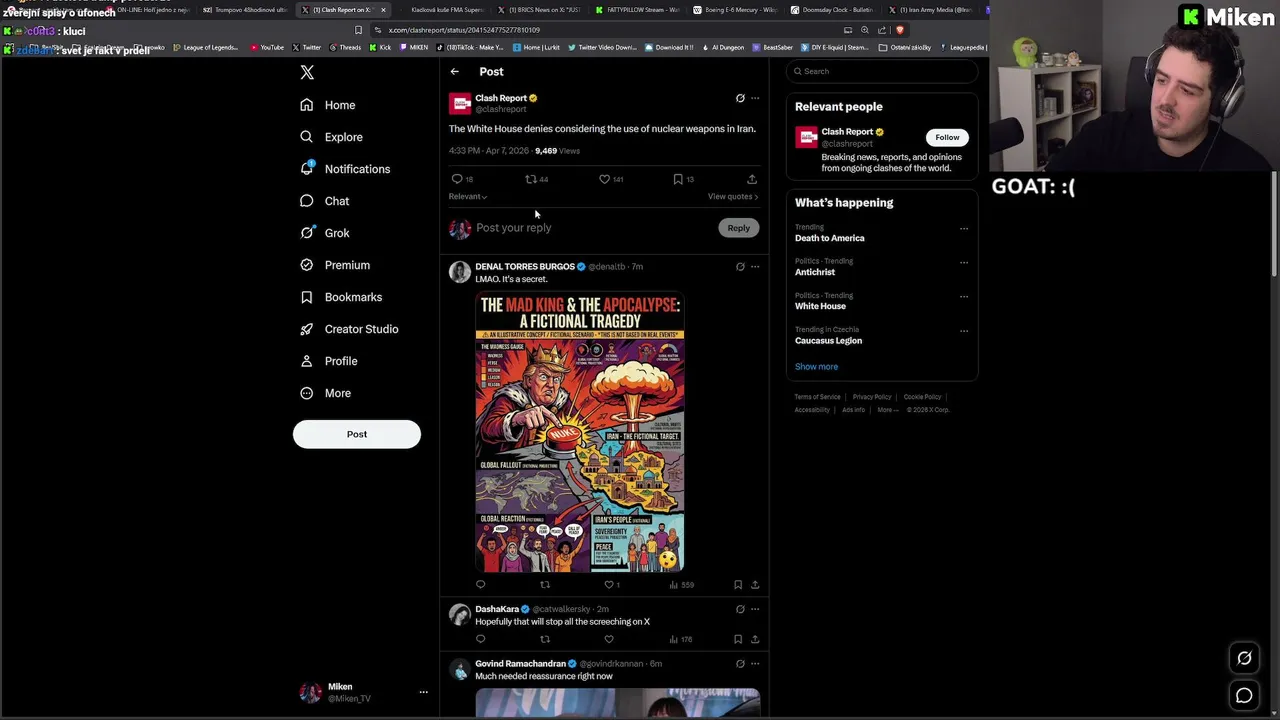Like the Clash Report post
This screenshot has width=1280, height=720.
click(x=604, y=179)
